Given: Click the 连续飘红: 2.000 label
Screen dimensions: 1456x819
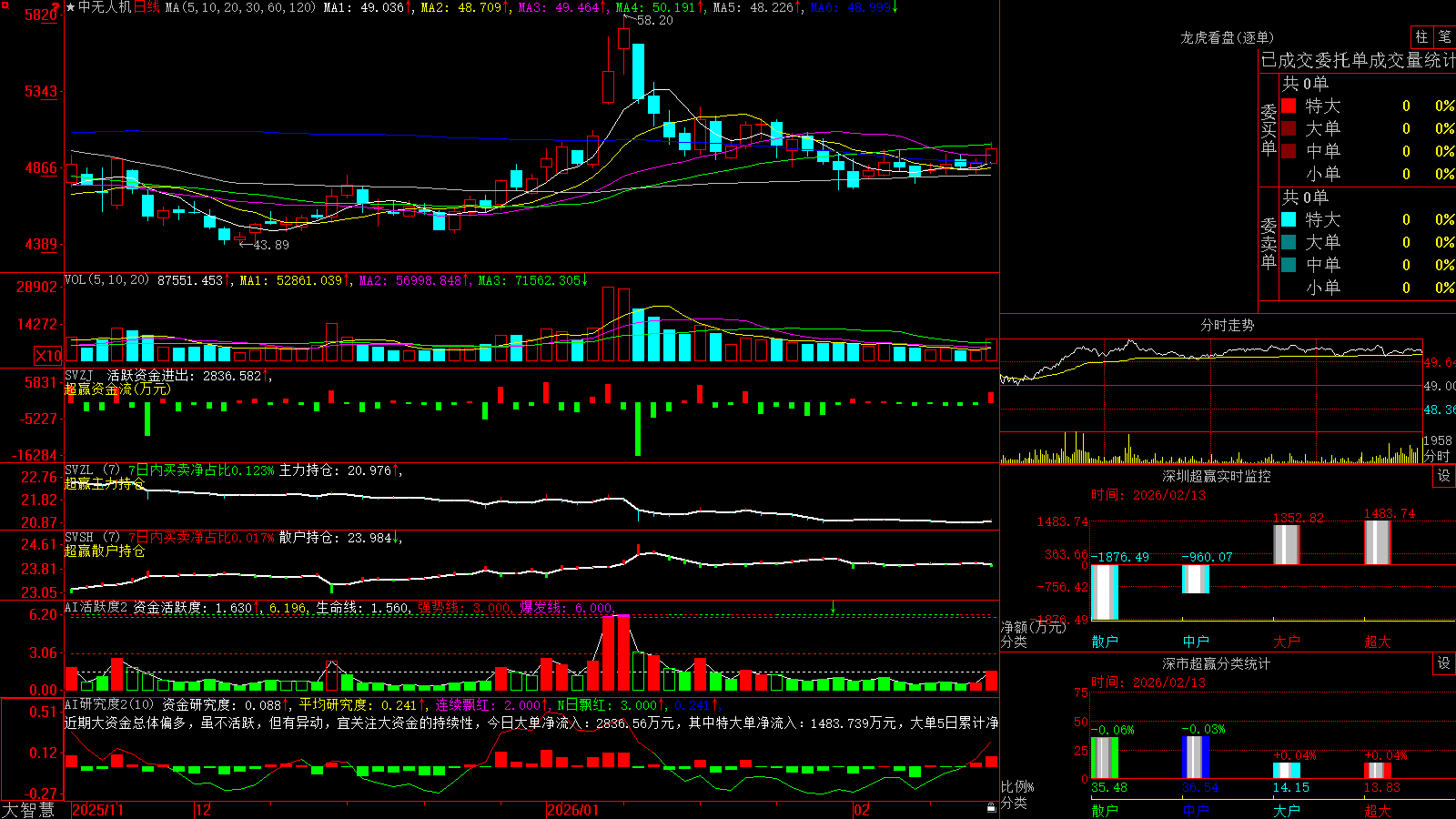Looking at the screenshot, I should click(487, 704).
